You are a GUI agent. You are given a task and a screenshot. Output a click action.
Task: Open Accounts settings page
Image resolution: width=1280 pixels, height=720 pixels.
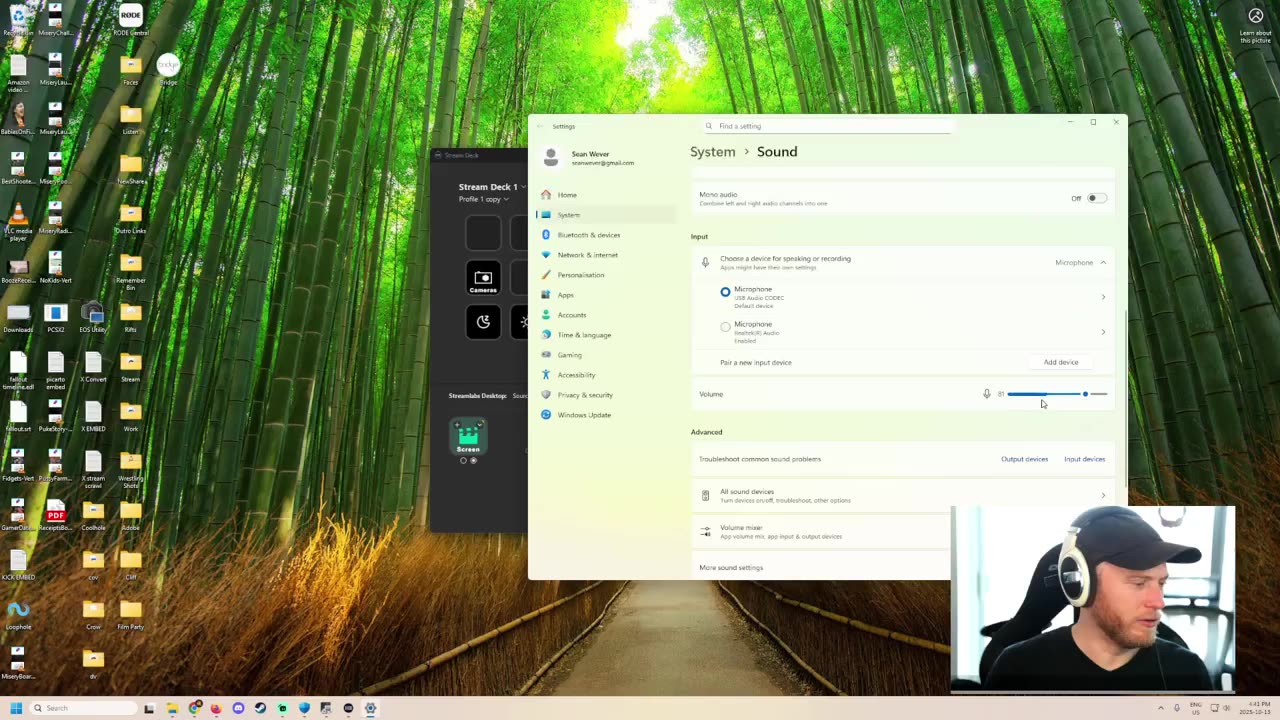606,315
